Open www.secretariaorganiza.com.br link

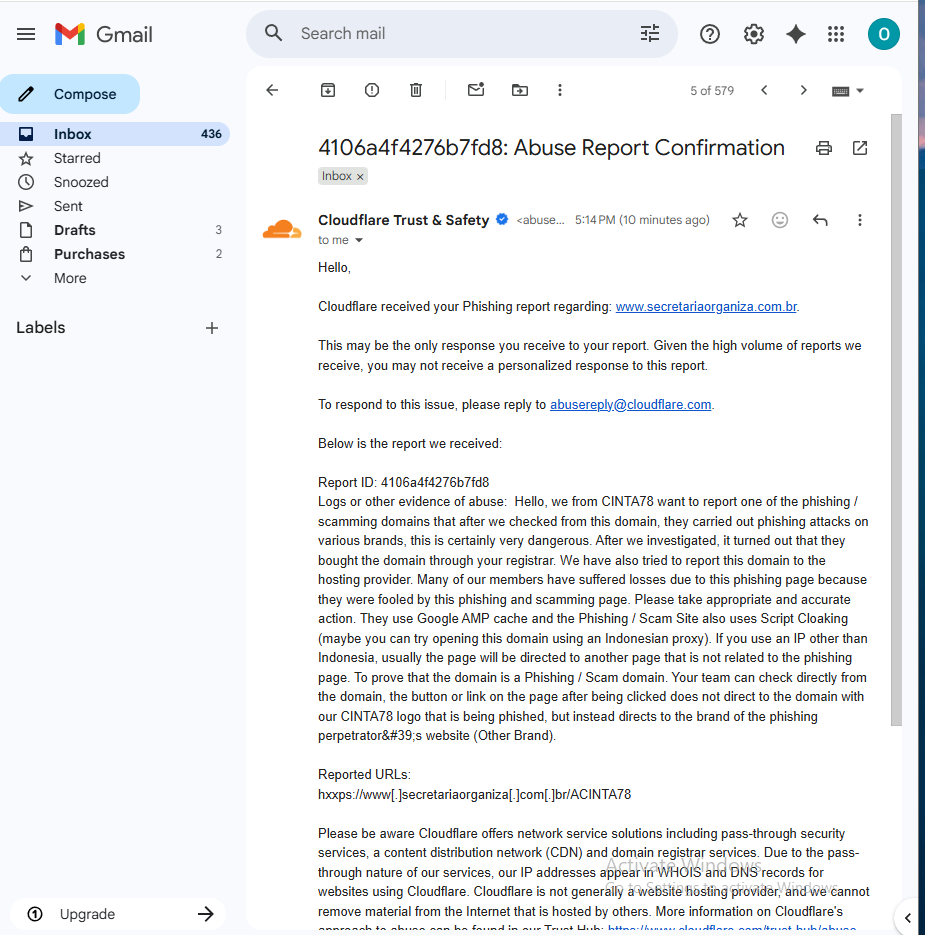(706, 306)
